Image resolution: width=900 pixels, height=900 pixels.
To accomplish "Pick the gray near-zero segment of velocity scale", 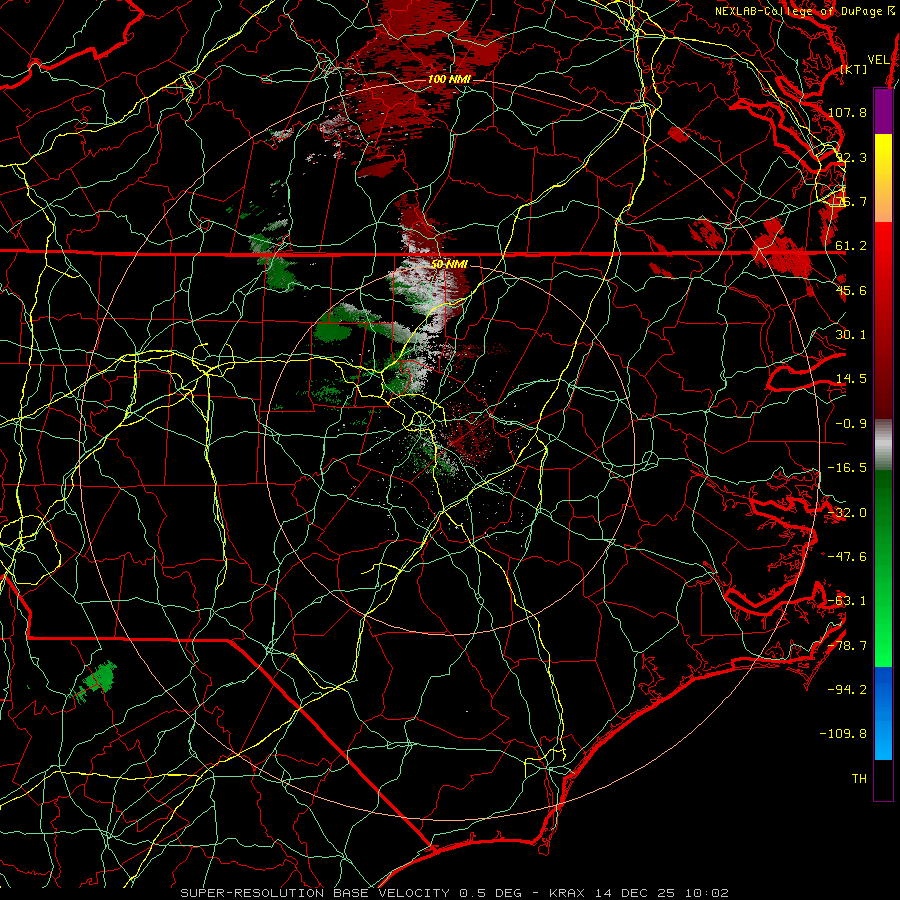I will [x=883, y=445].
